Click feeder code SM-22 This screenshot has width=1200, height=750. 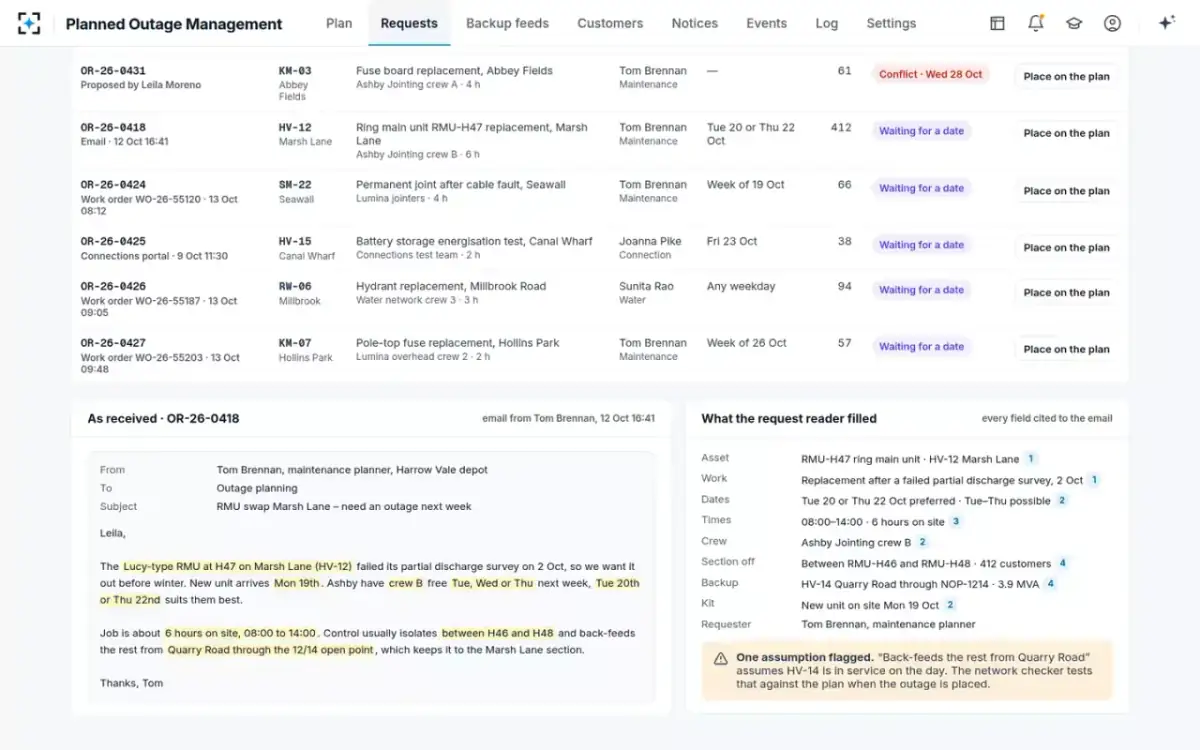[x=295, y=185]
